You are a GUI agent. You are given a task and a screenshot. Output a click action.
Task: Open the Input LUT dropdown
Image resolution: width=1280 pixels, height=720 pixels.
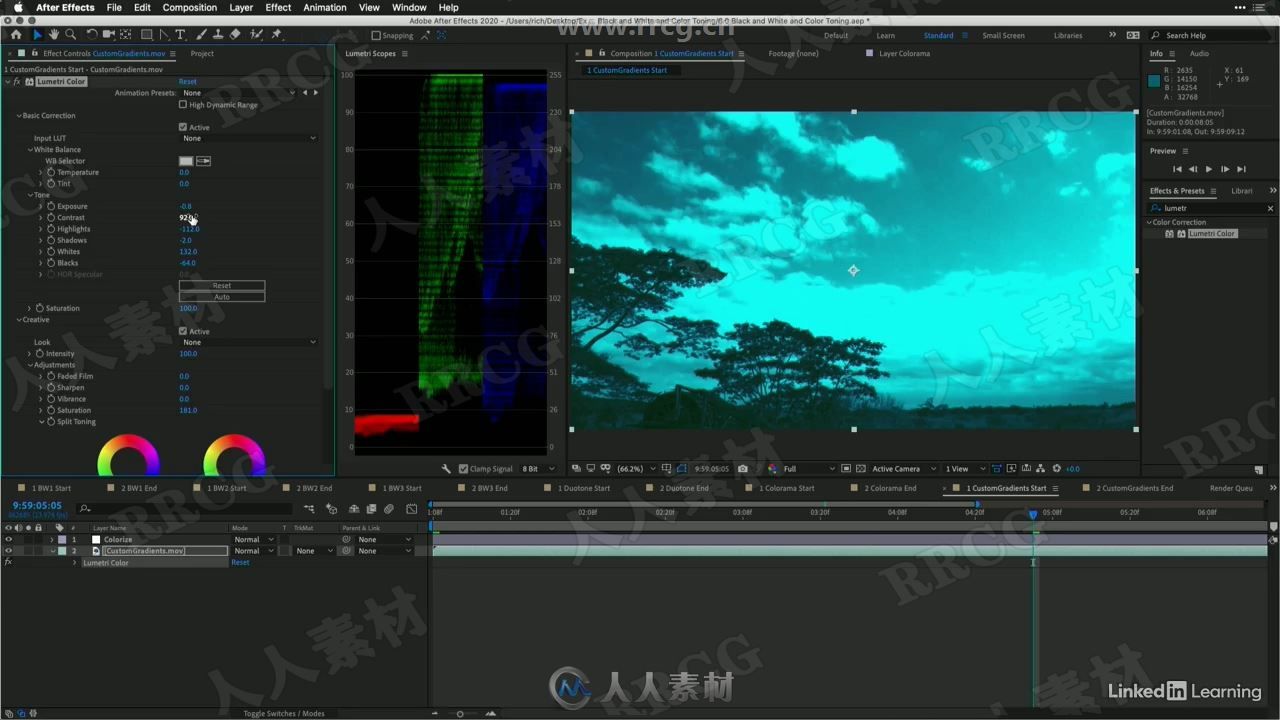(249, 138)
